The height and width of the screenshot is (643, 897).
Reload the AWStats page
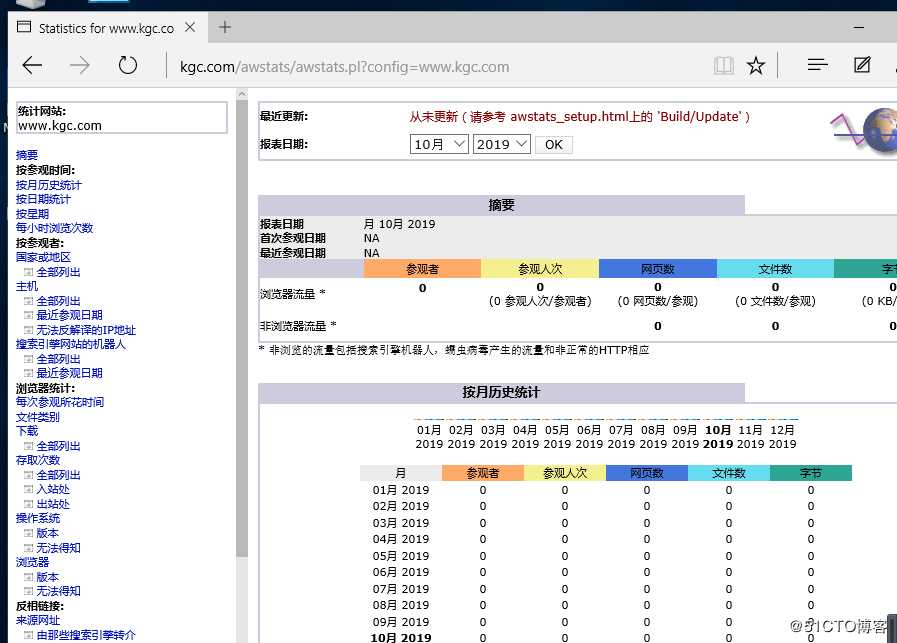(128, 66)
